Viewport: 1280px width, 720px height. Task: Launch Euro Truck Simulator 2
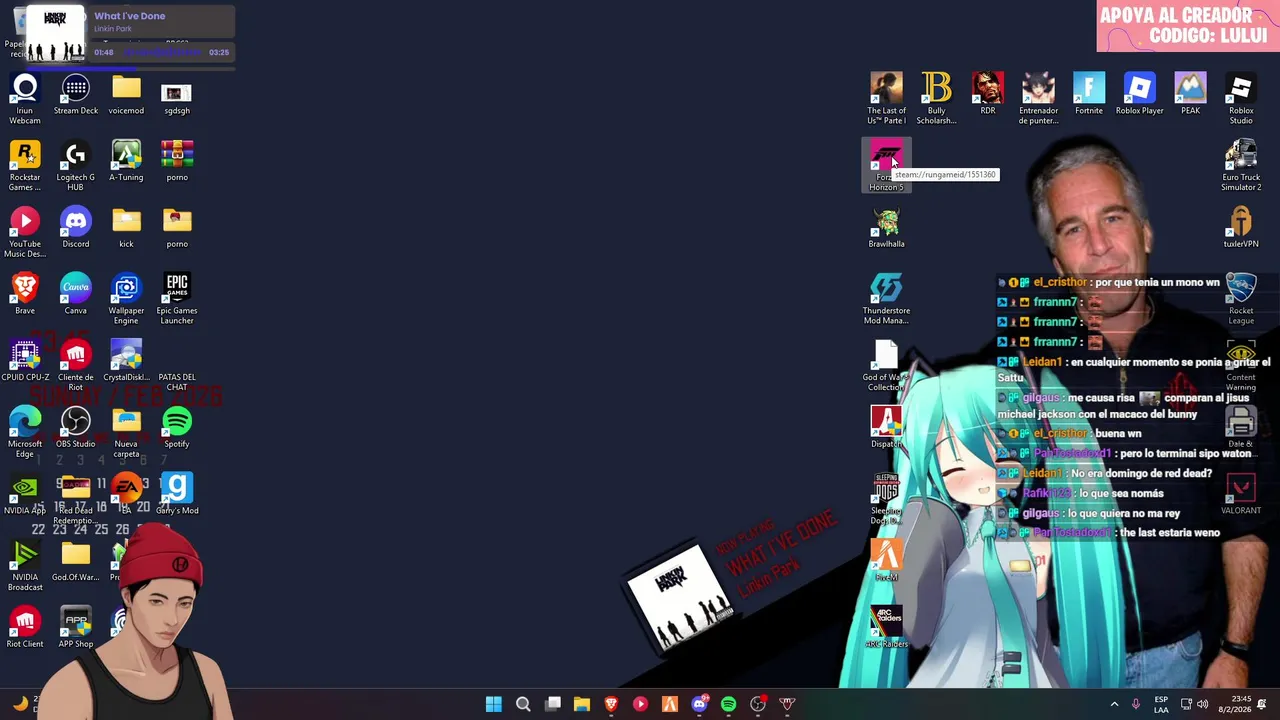1241,165
